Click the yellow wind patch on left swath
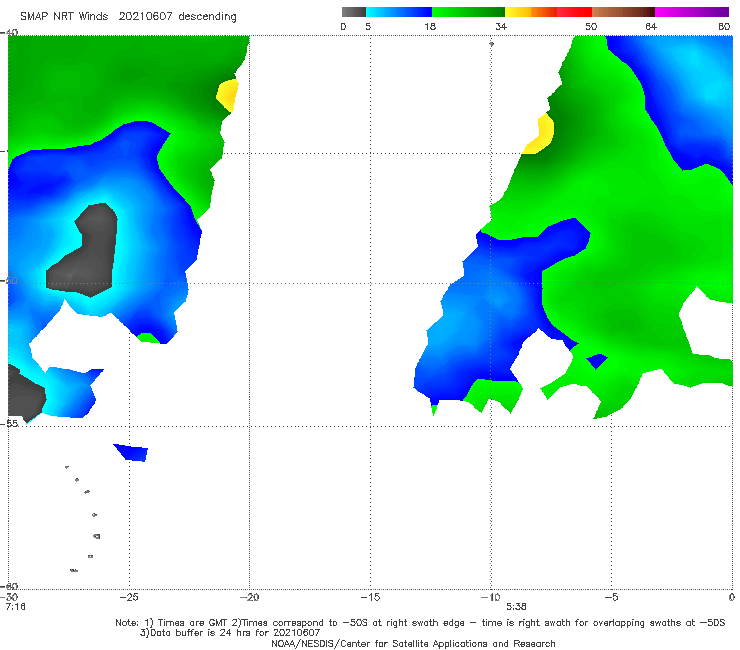This screenshot has height=650, width=740. pyautogui.click(x=228, y=95)
